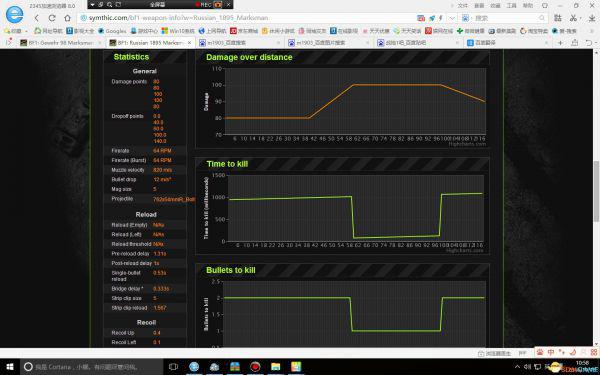The image size is (600, 375).
Task: Open the downloads arrow icon
Action: [592, 18]
